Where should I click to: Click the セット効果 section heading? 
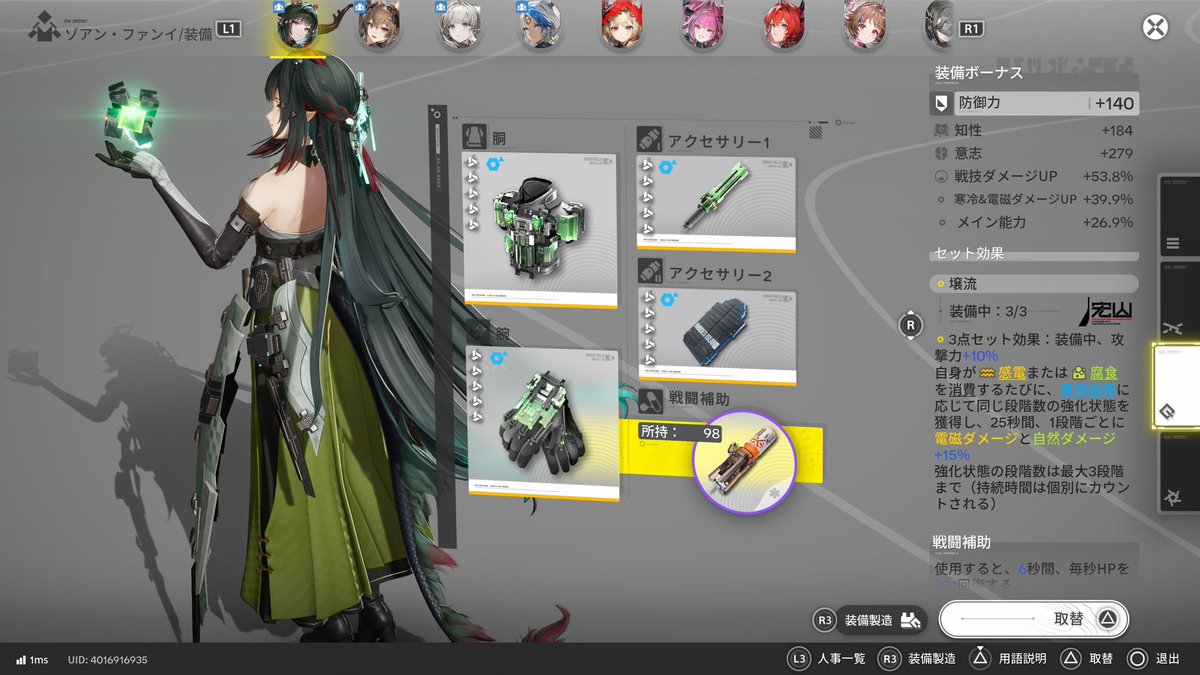click(969, 254)
